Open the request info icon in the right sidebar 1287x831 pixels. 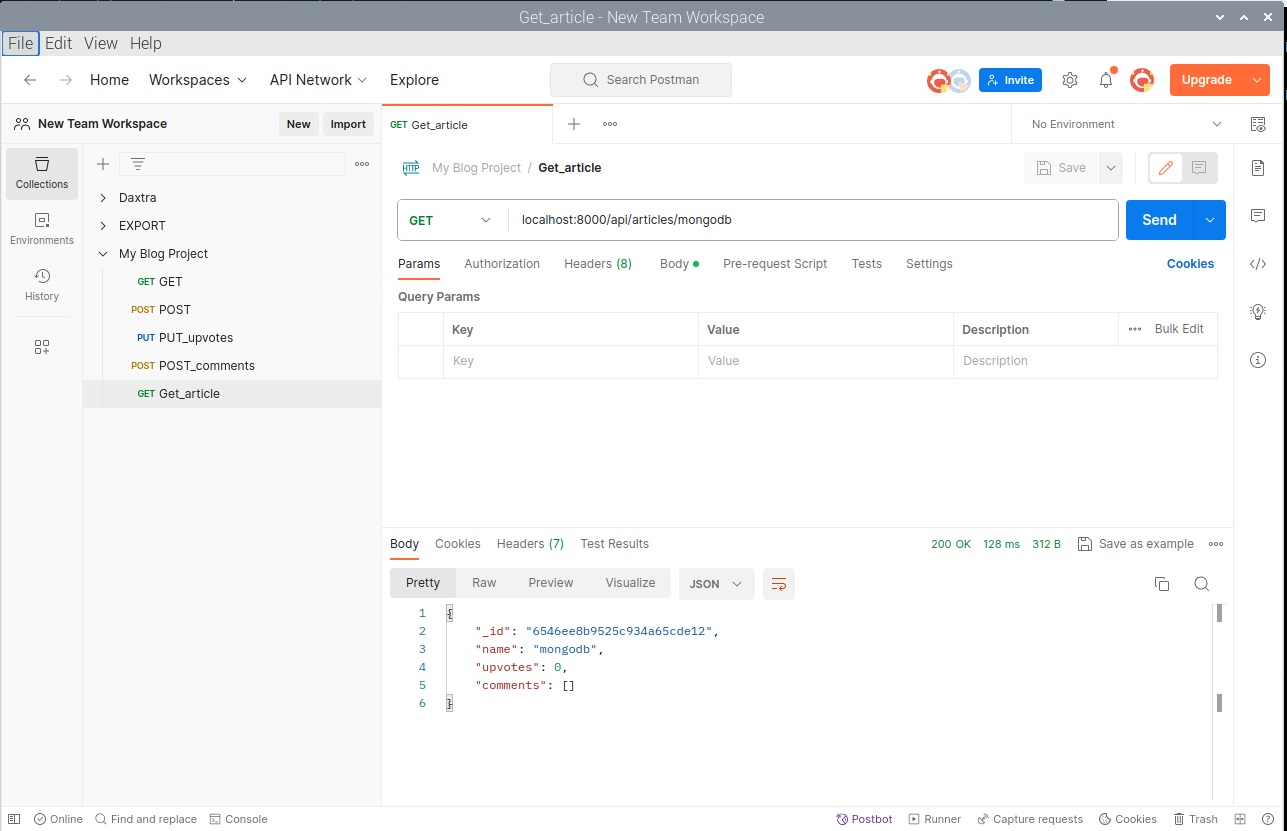pyautogui.click(x=1258, y=360)
